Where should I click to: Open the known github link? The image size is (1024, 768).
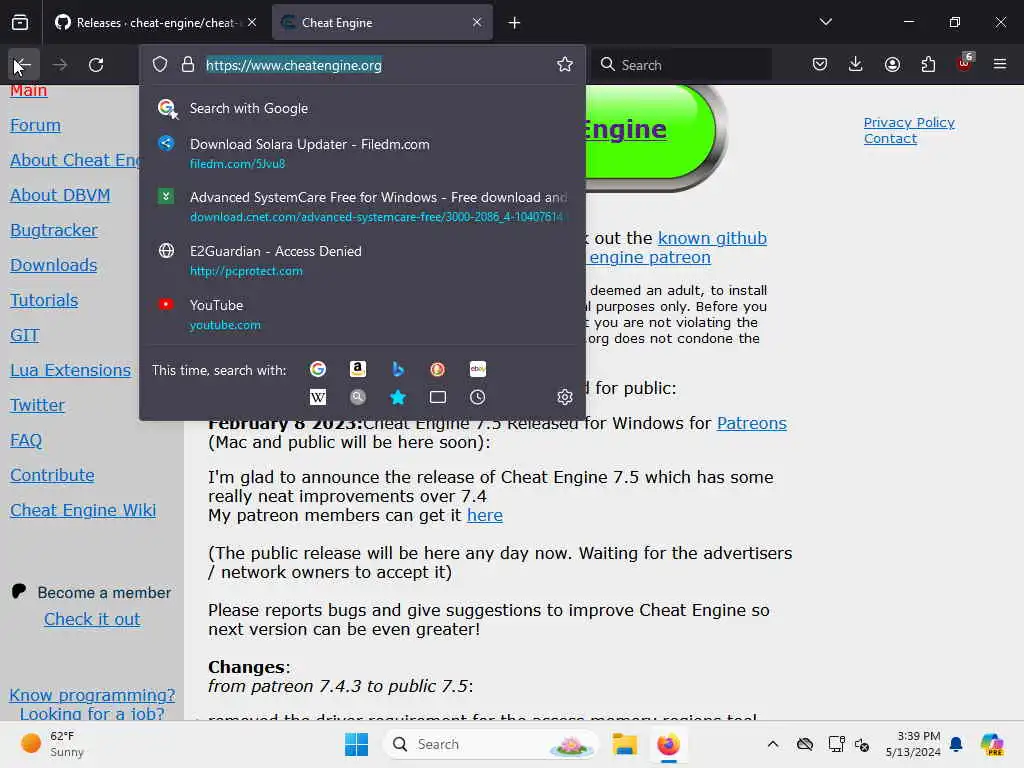[712, 238]
